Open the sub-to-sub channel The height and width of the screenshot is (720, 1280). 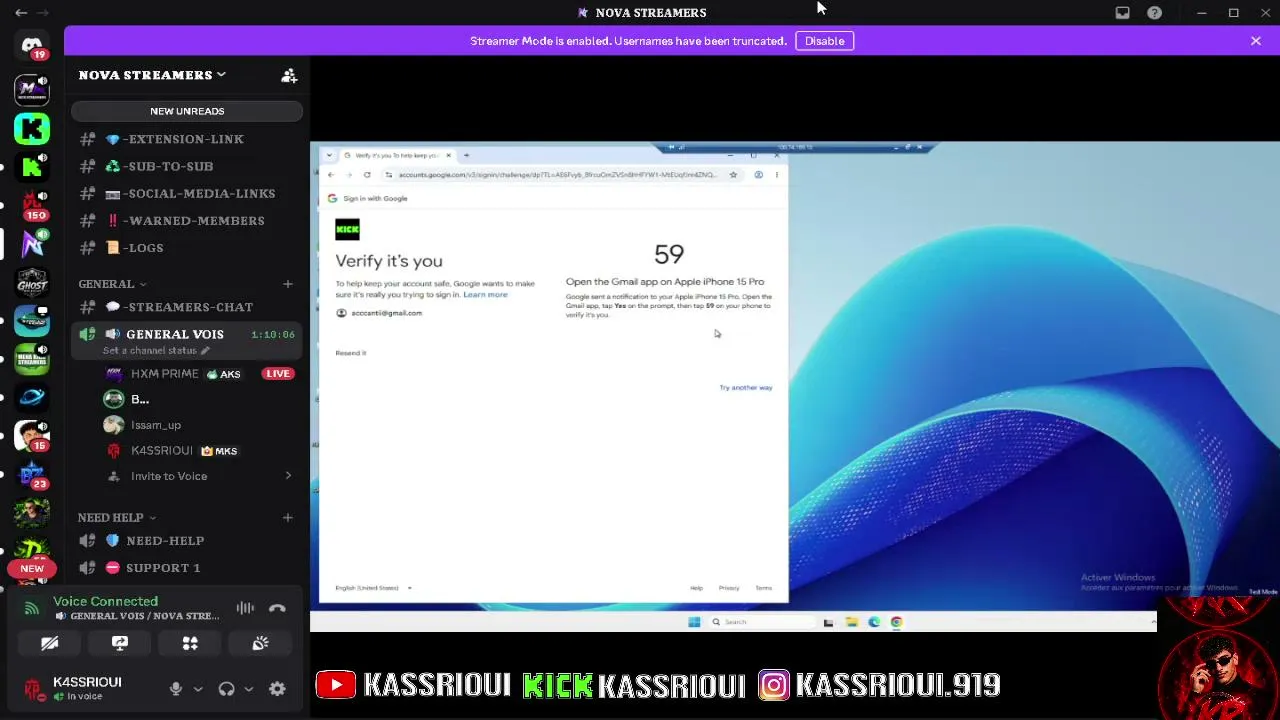186,166
